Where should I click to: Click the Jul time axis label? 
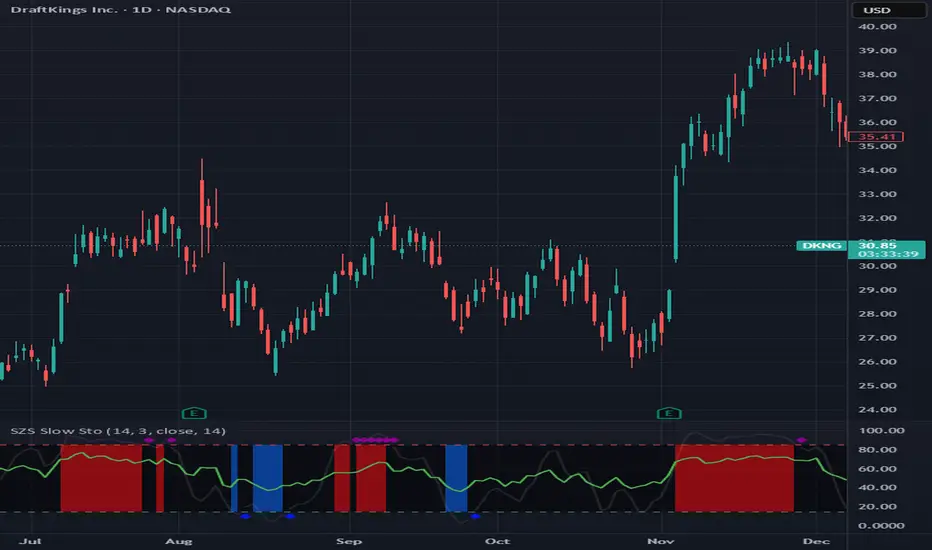[x=30, y=541]
